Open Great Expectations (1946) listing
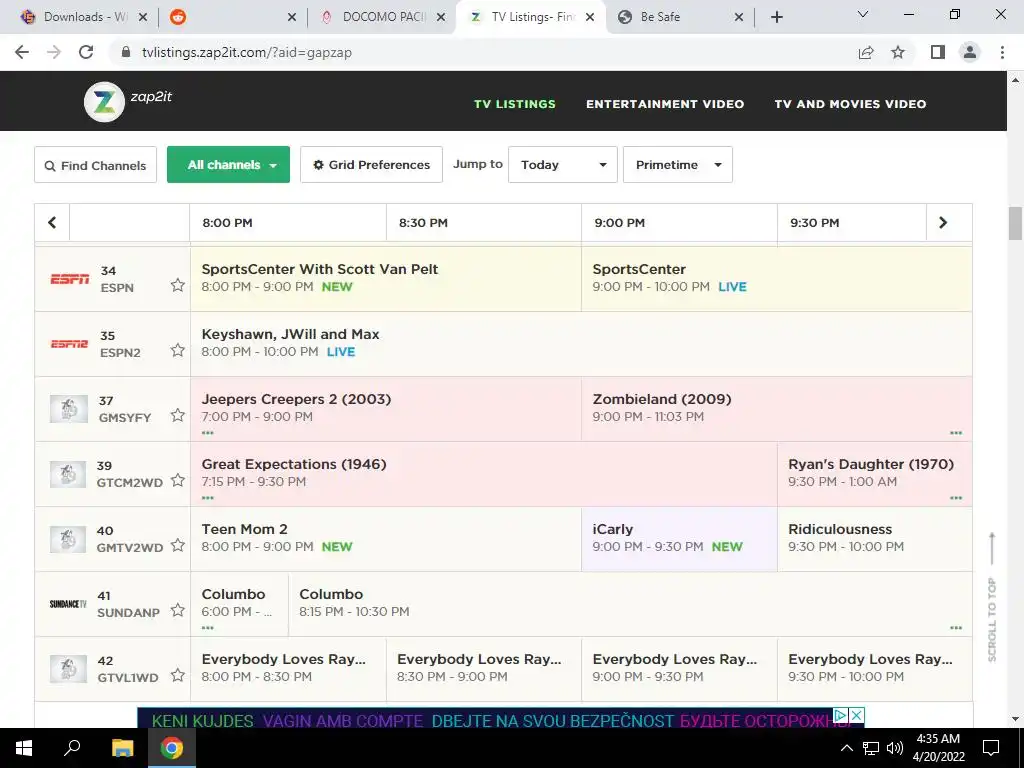The width and height of the screenshot is (1024, 768). point(484,474)
